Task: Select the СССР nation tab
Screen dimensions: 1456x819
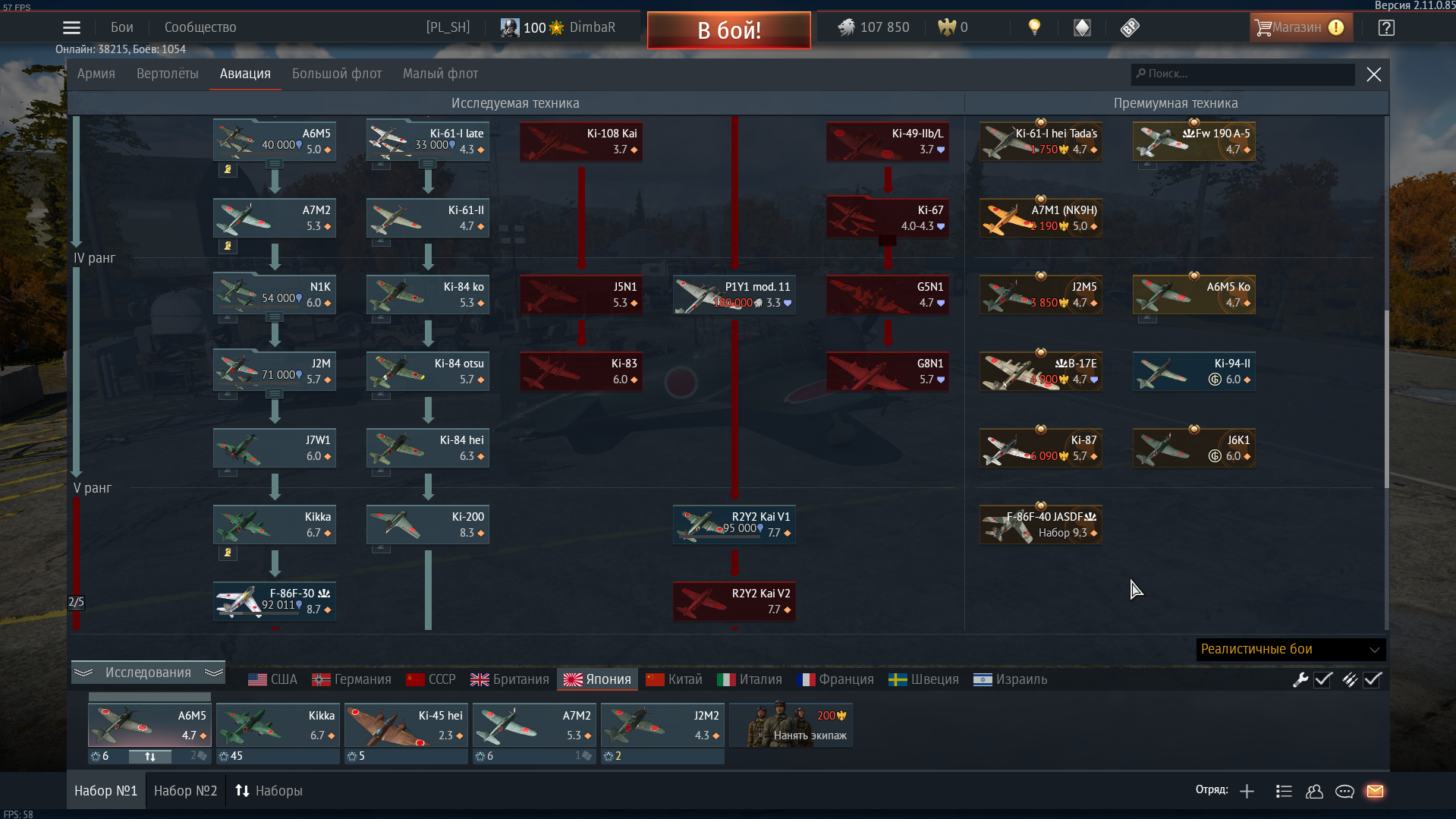Action: 431,679
